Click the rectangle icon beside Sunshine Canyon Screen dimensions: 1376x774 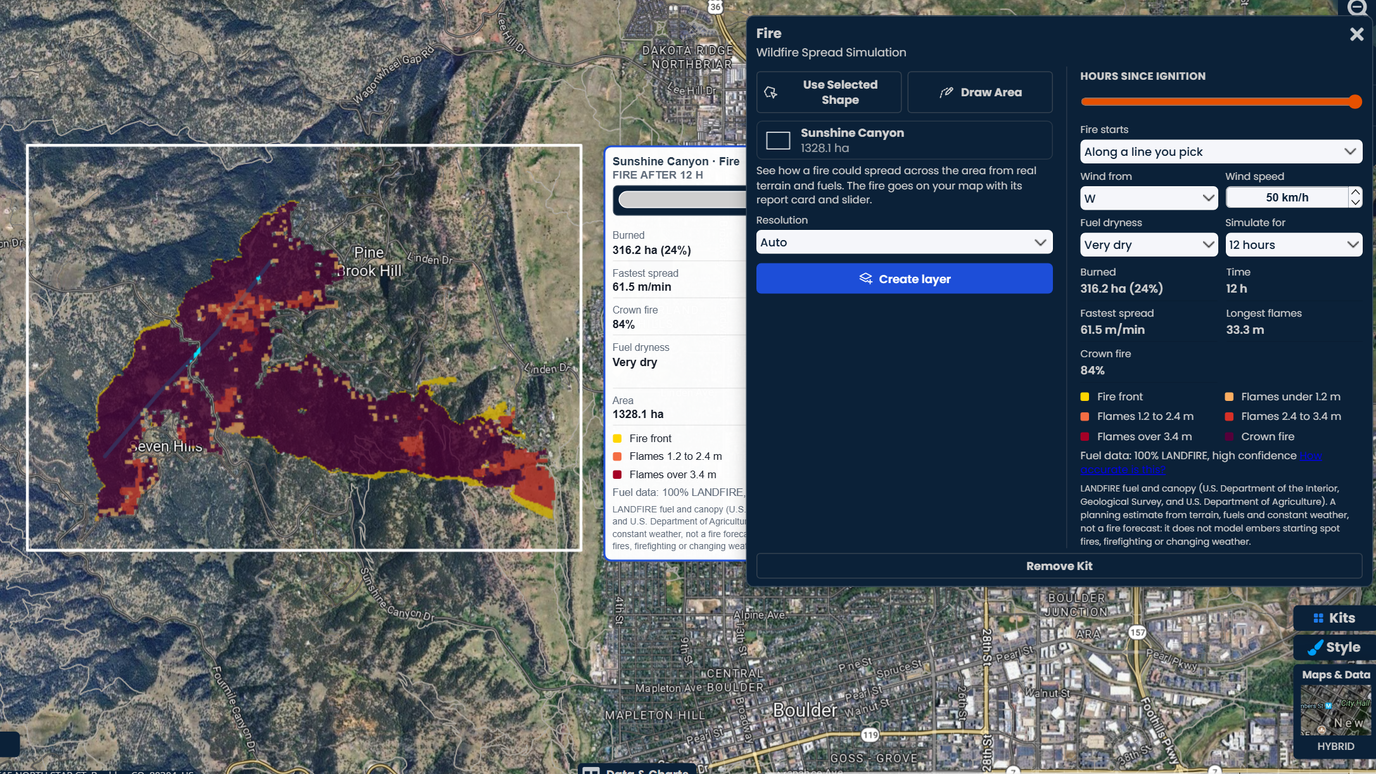(778, 140)
